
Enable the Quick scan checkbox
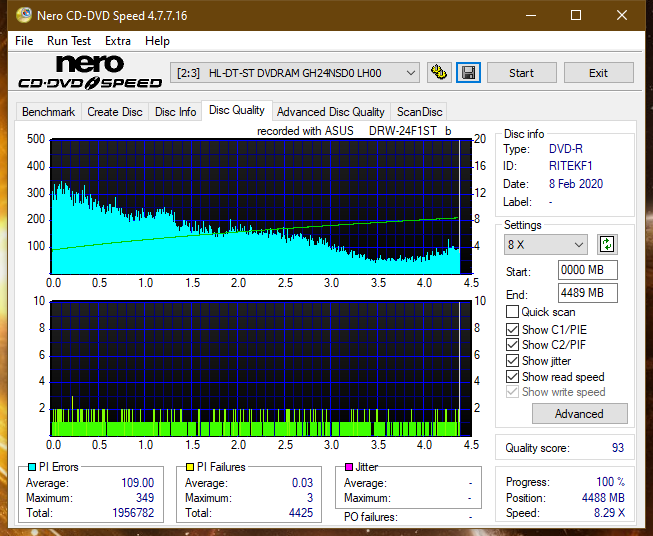coord(512,312)
